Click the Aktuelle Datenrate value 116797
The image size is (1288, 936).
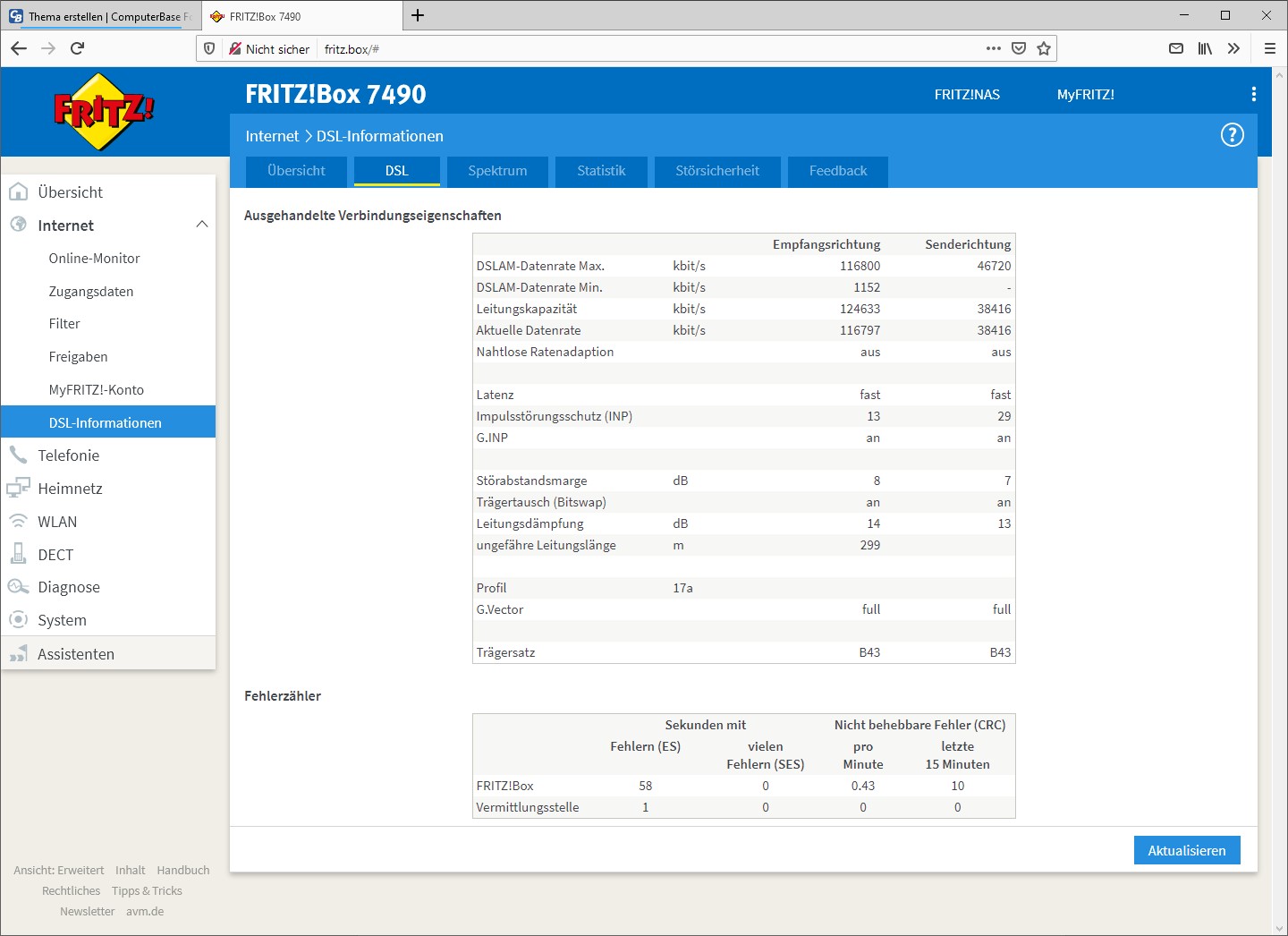coord(860,330)
